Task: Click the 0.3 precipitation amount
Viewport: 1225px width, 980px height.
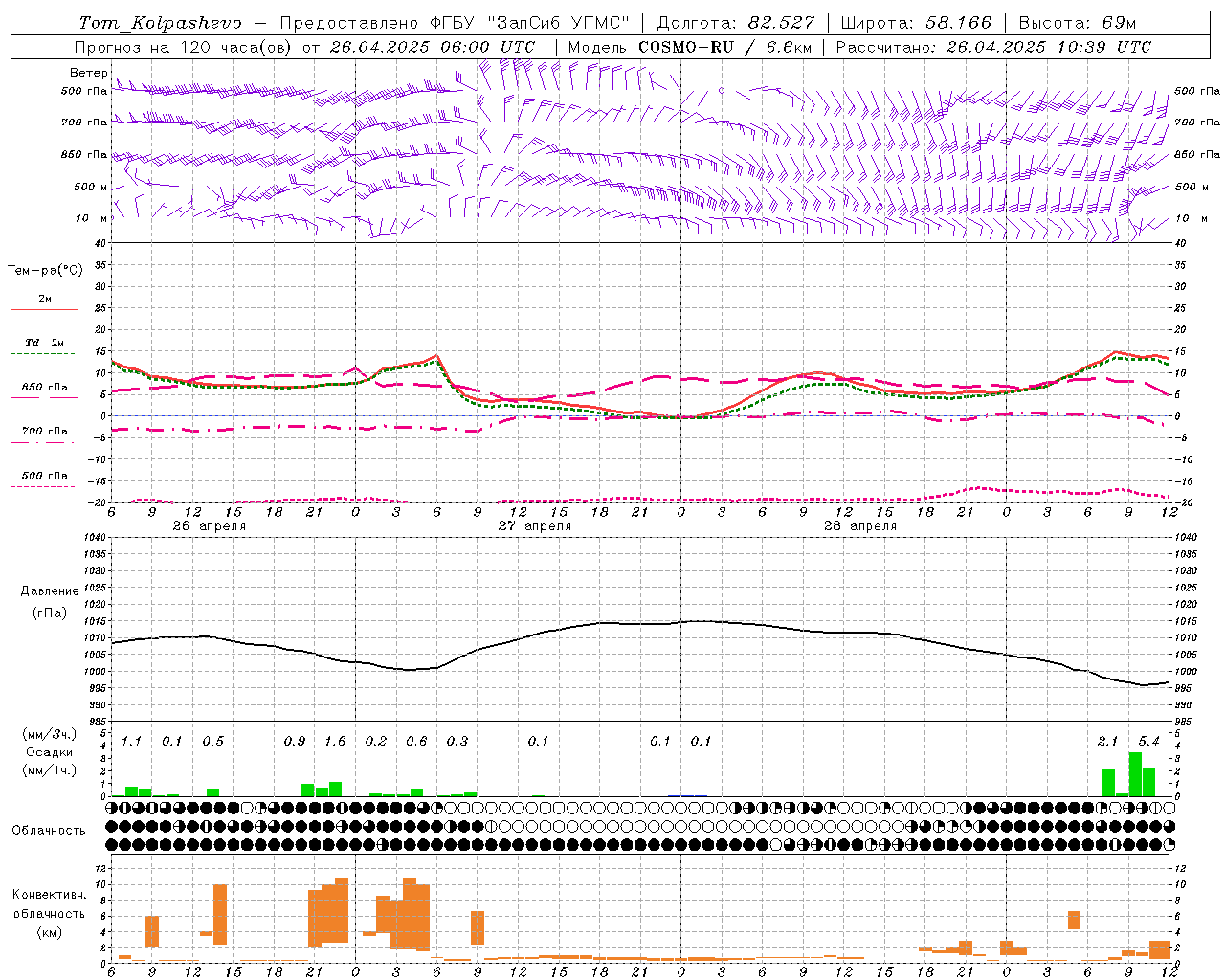Action: pyautogui.click(x=457, y=742)
